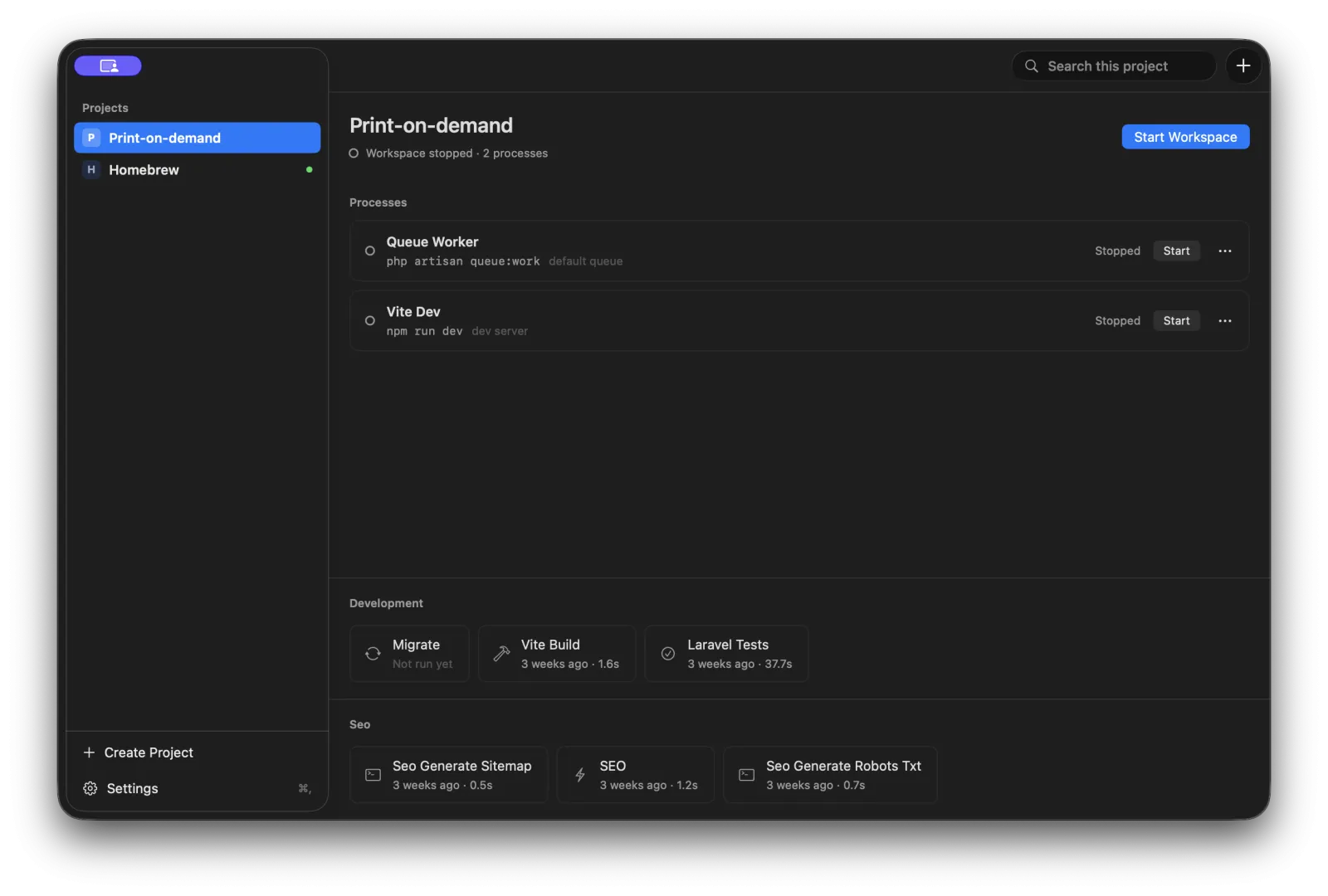Create a new project
The height and width of the screenshot is (896, 1328).
[x=139, y=752]
